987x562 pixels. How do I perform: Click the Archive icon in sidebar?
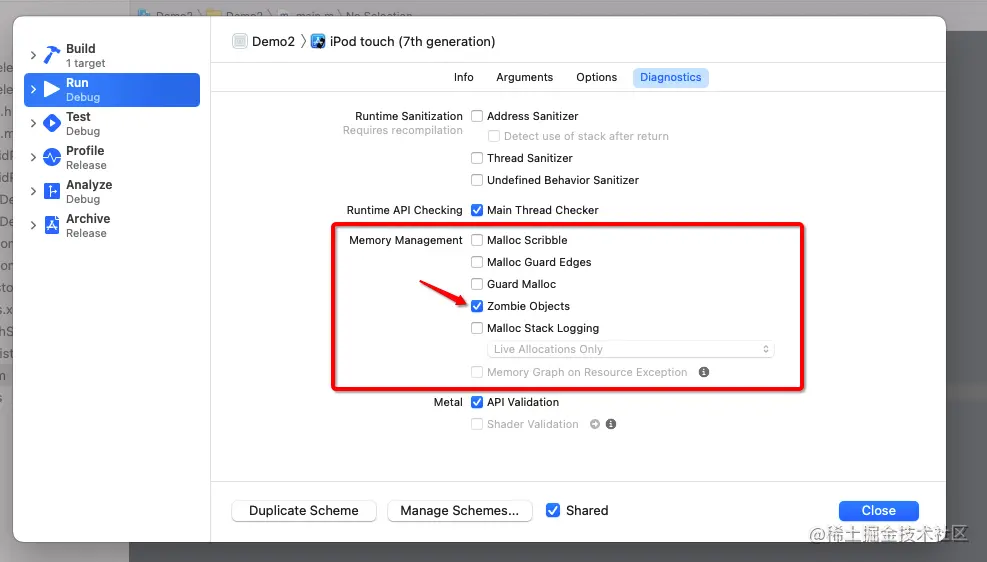[52, 225]
